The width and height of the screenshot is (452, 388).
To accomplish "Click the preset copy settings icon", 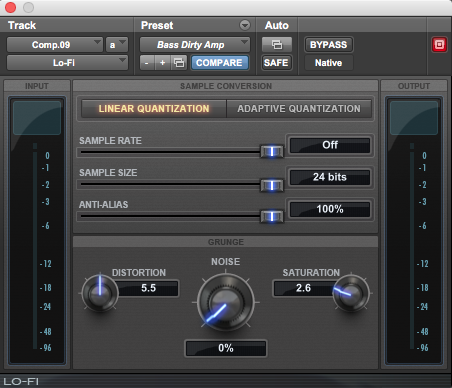I will click(179, 63).
